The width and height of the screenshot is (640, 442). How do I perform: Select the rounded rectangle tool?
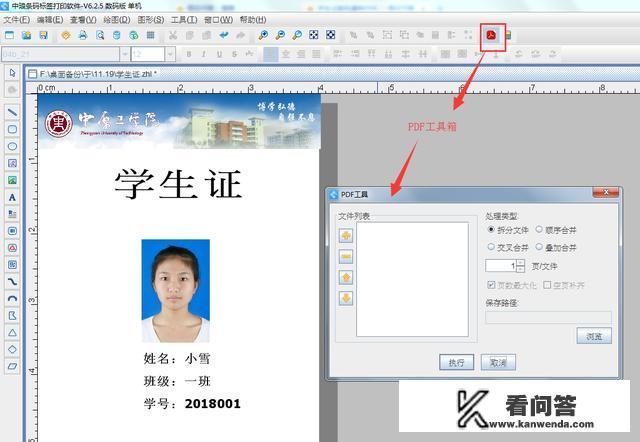[x=12, y=129]
